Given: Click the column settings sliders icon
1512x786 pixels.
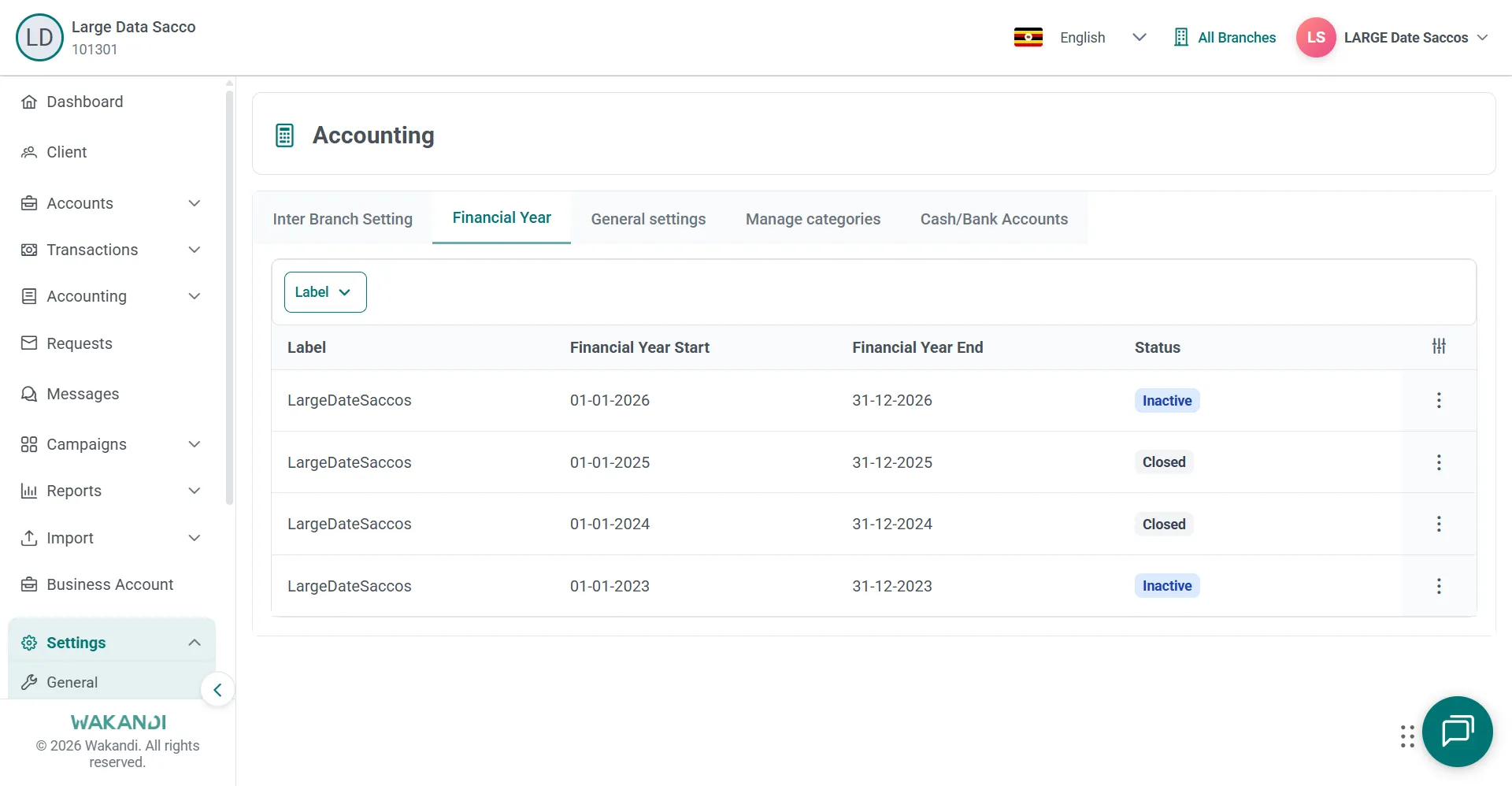Looking at the screenshot, I should tap(1439, 346).
